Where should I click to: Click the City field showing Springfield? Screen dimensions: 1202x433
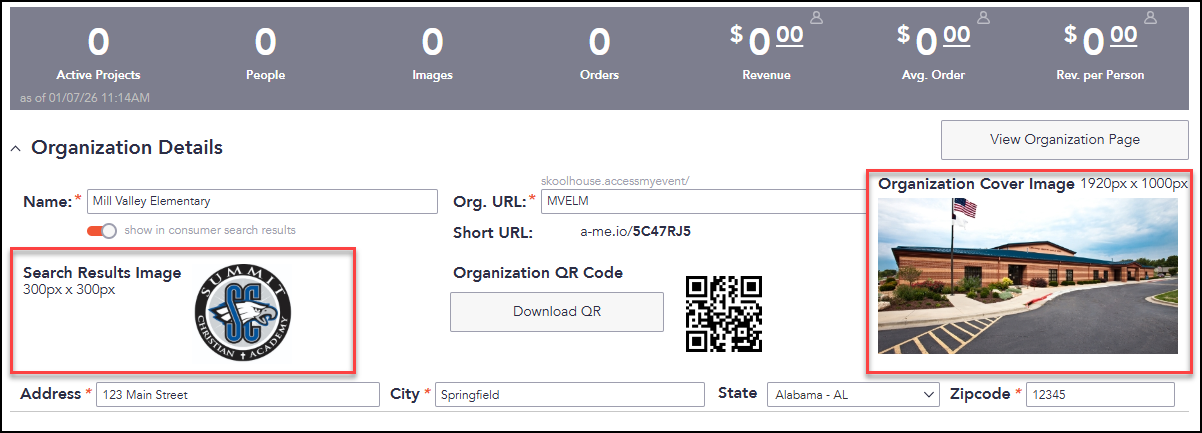[x=570, y=395]
